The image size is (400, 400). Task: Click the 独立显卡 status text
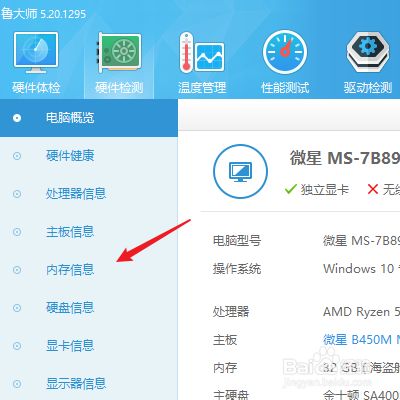325,190
